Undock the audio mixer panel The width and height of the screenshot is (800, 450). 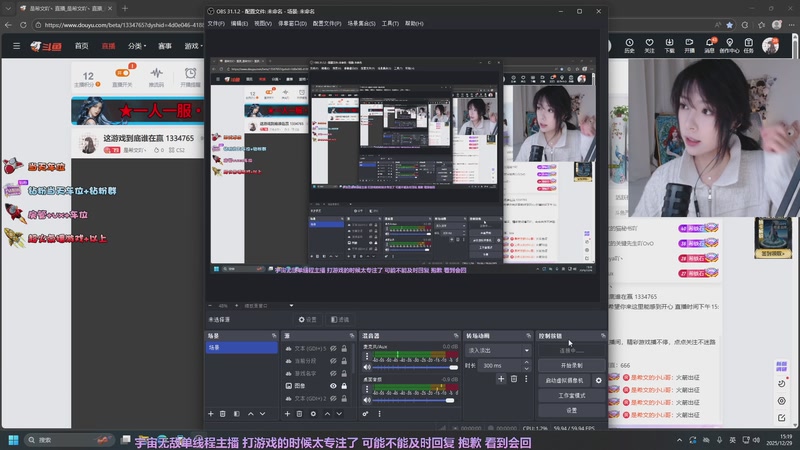pyautogui.click(x=456, y=336)
